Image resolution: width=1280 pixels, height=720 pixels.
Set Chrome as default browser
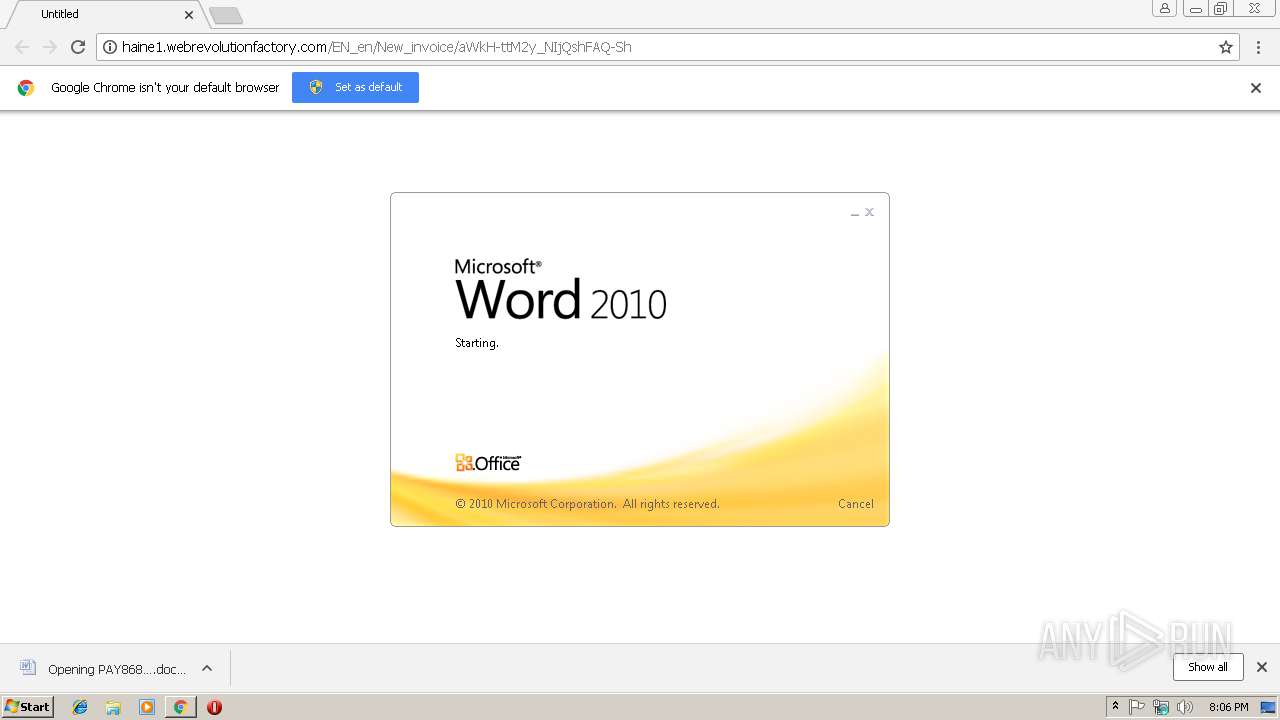pyautogui.click(x=355, y=87)
